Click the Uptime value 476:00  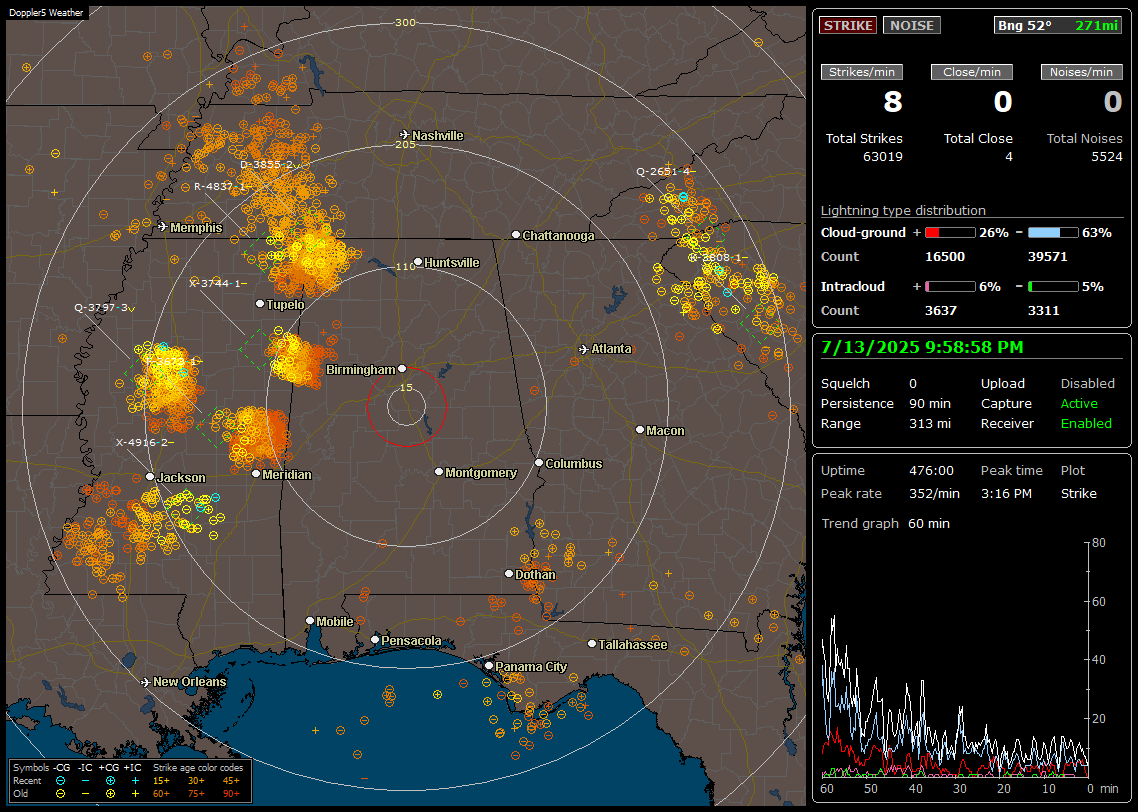931,471
